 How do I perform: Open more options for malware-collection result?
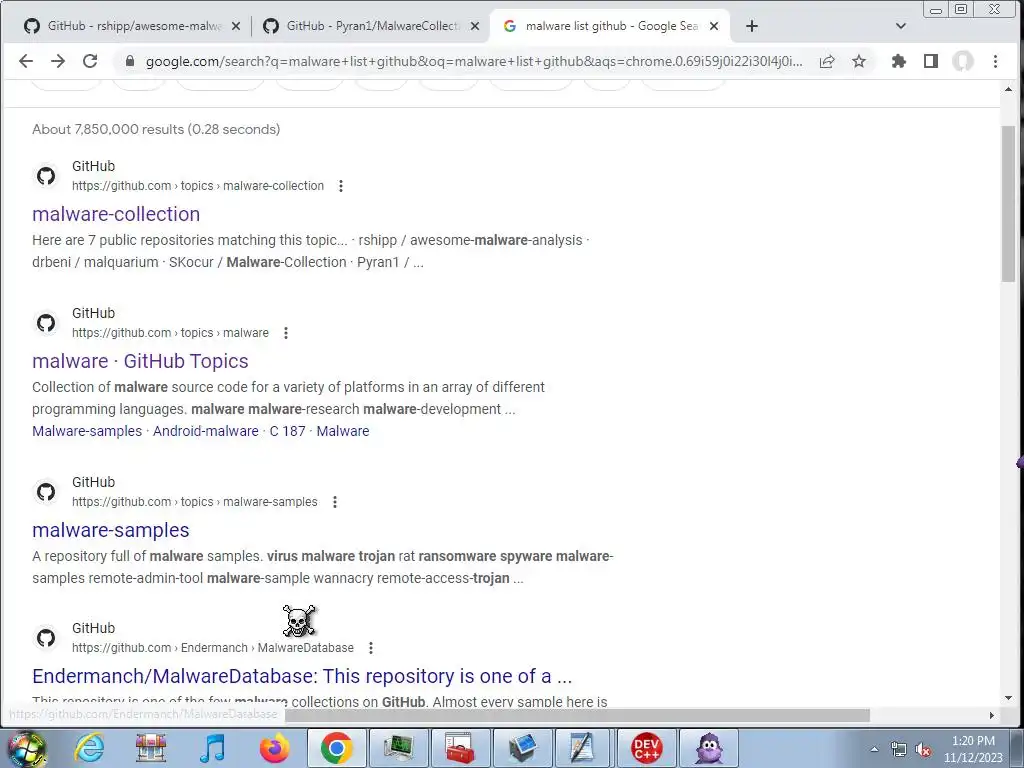point(340,186)
